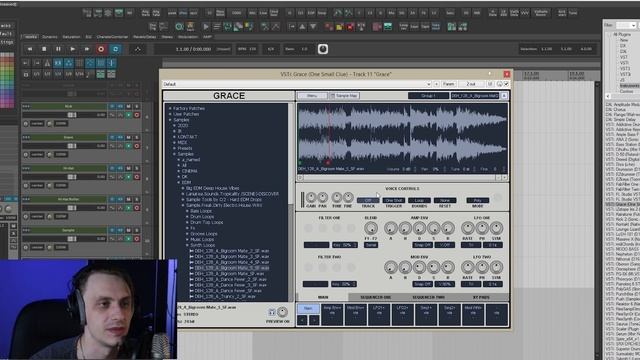The height and width of the screenshot is (360, 640).
Task: Open the TRIGGER One Shot dropdown
Action: tap(394, 200)
